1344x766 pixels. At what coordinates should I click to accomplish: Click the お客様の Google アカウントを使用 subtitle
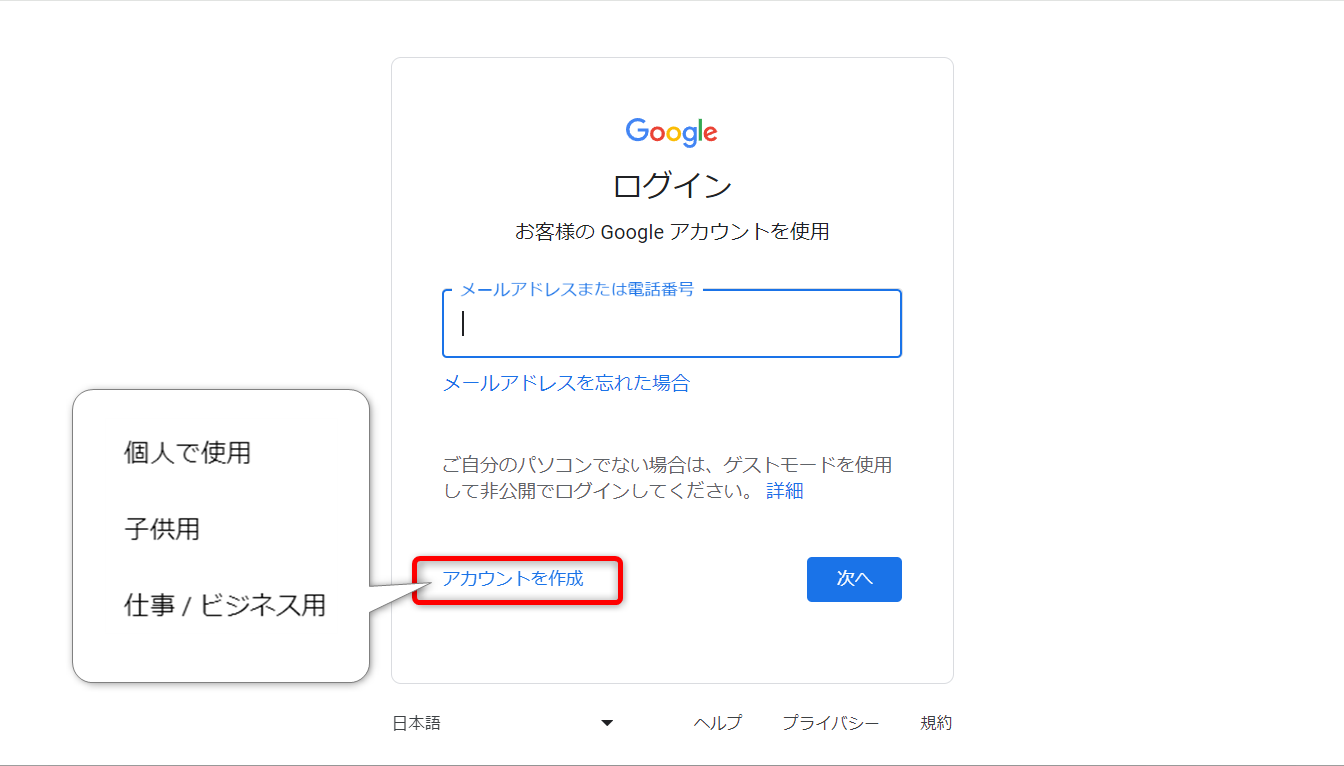[x=671, y=232]
